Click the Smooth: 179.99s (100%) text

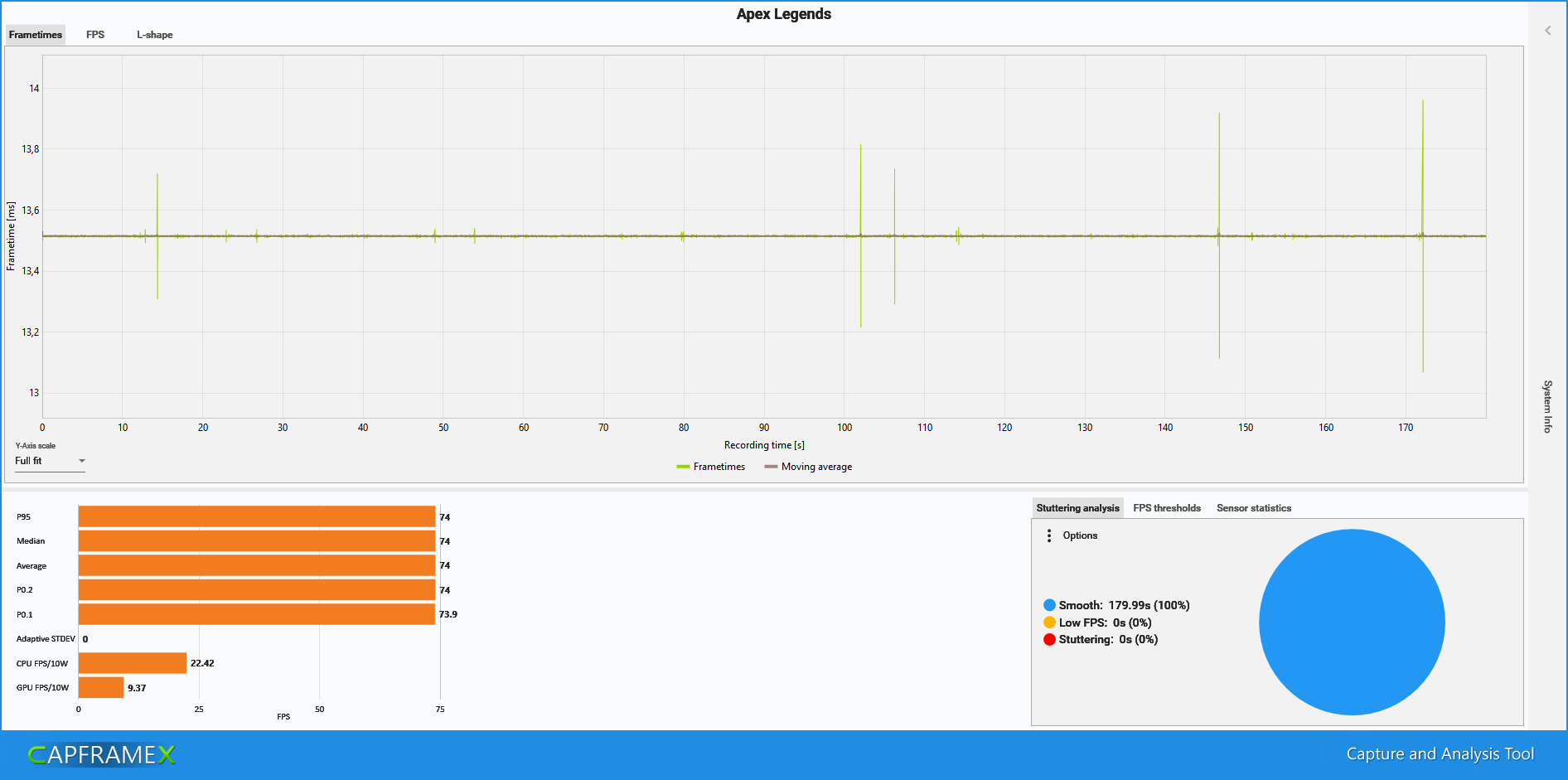(1124, 605)
